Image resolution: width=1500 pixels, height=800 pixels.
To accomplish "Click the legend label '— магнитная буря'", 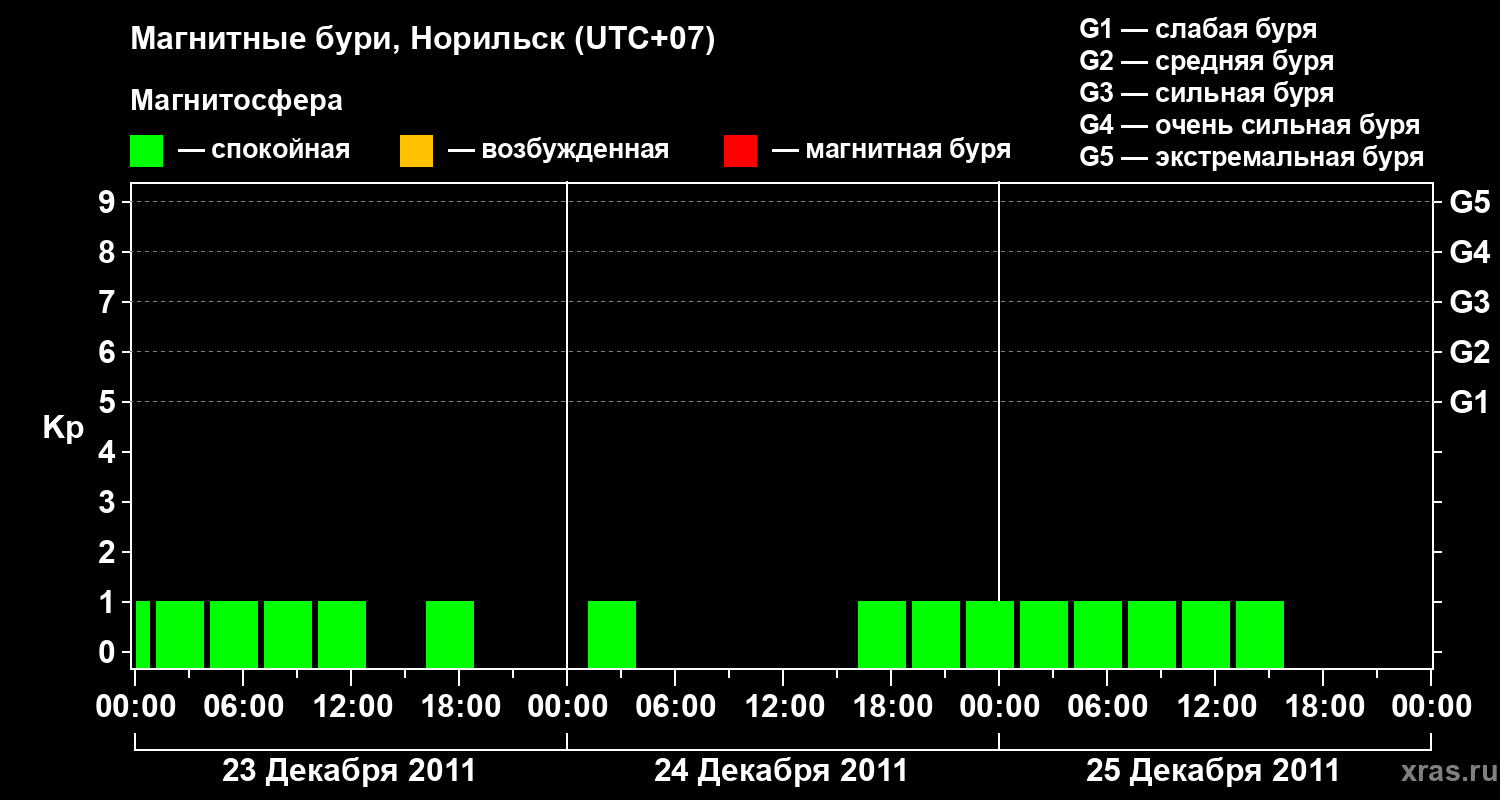I will pos(892,150).
